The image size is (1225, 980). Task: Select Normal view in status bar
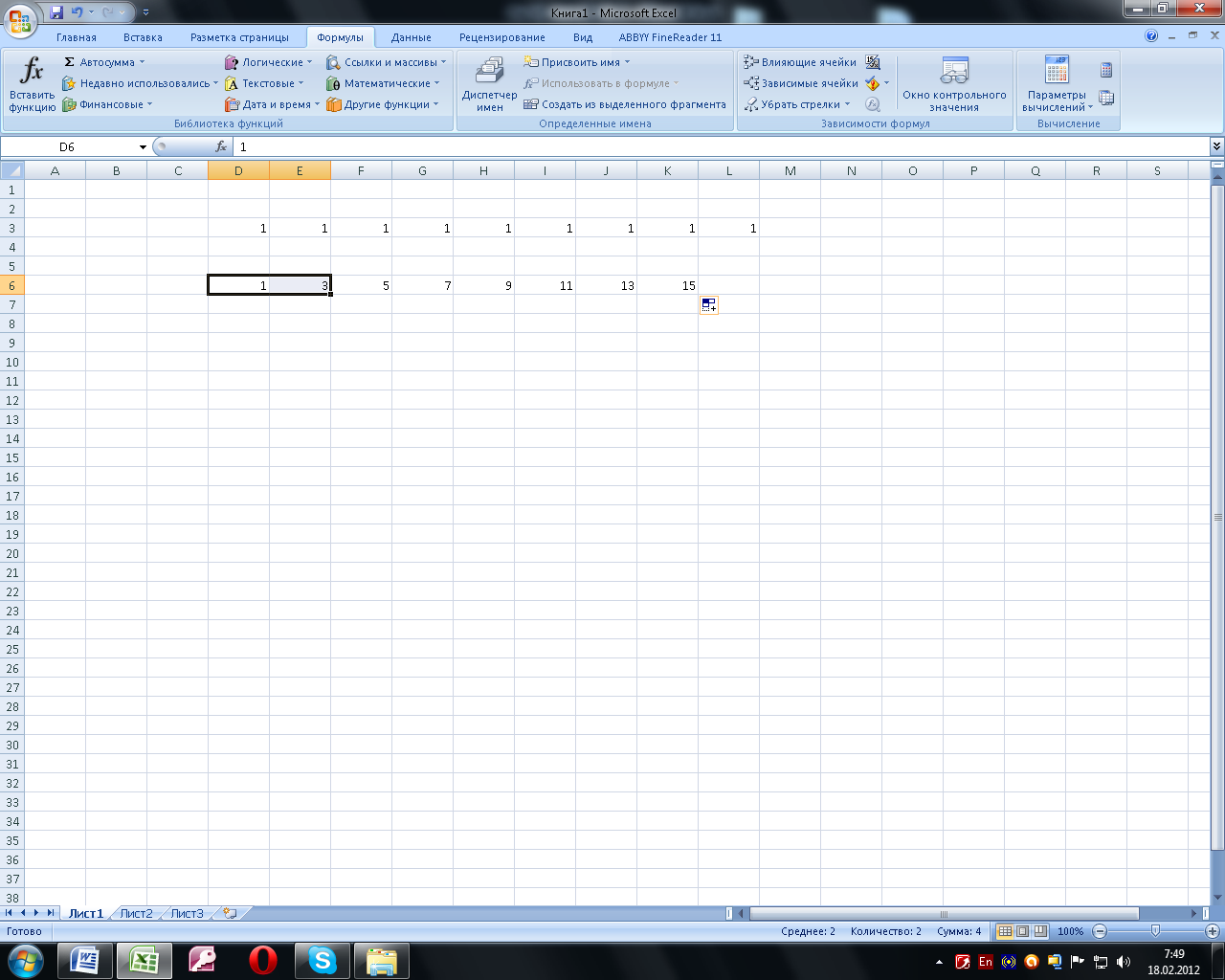(1005, 931)
